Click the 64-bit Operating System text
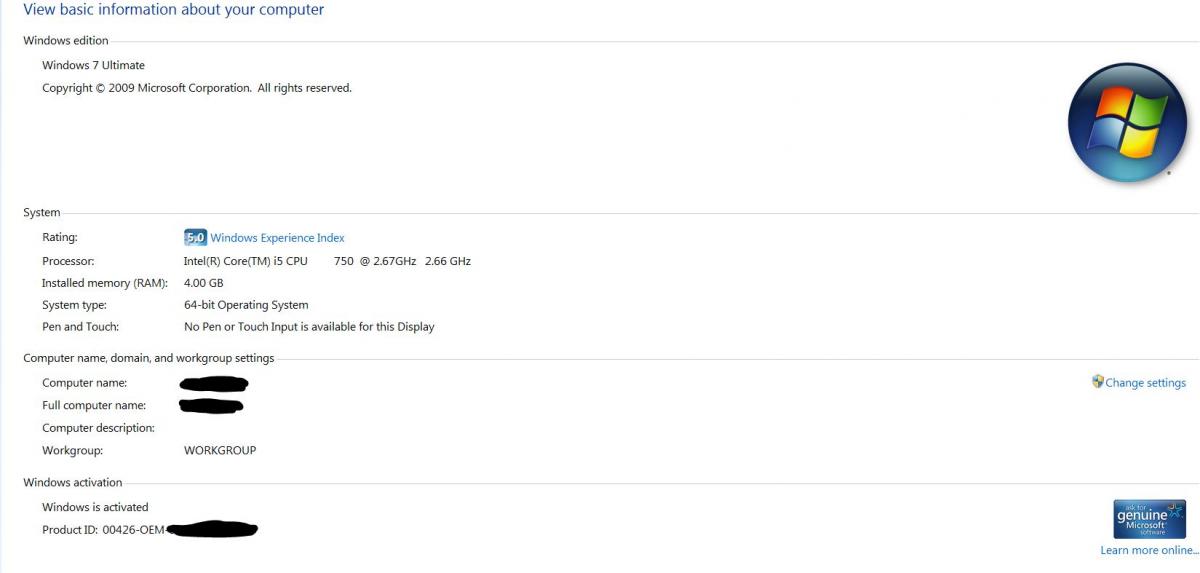This screenshot has height=573, width=1200. tap(246, 305)
